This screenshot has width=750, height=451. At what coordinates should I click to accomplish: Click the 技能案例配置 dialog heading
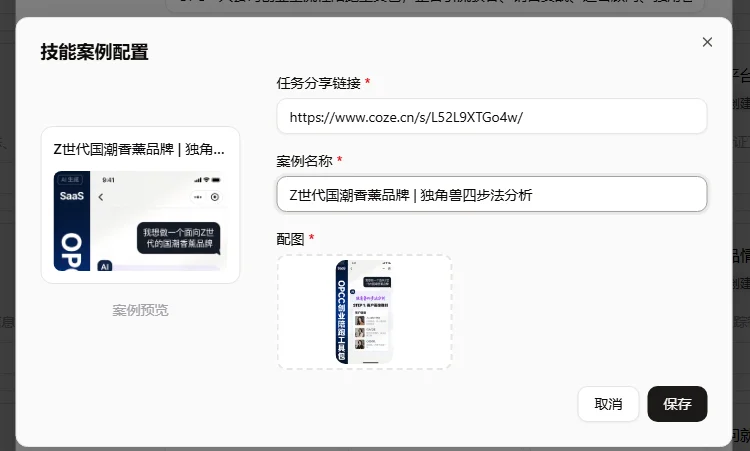tap(94, 52)
